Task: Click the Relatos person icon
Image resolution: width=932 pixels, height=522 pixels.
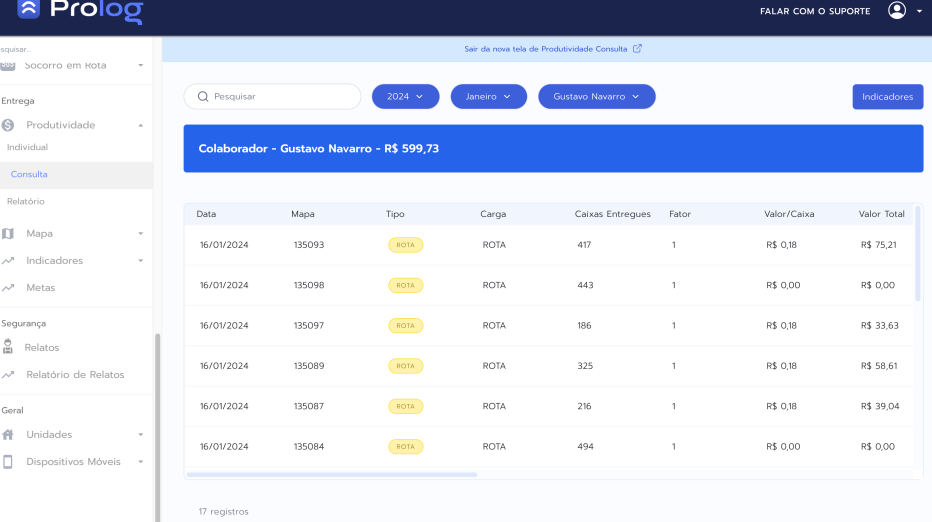Action: point(8,347)
